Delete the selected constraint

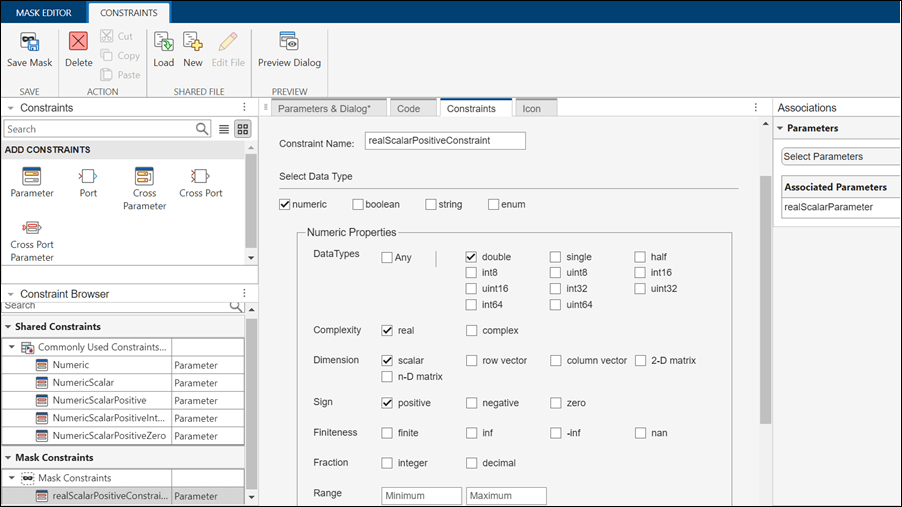click(78, 49)
